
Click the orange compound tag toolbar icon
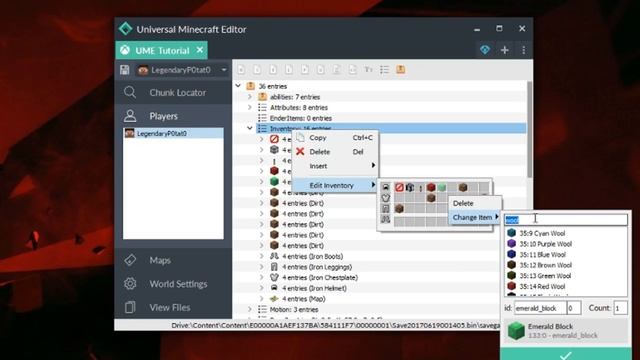(x=400, y=69)
